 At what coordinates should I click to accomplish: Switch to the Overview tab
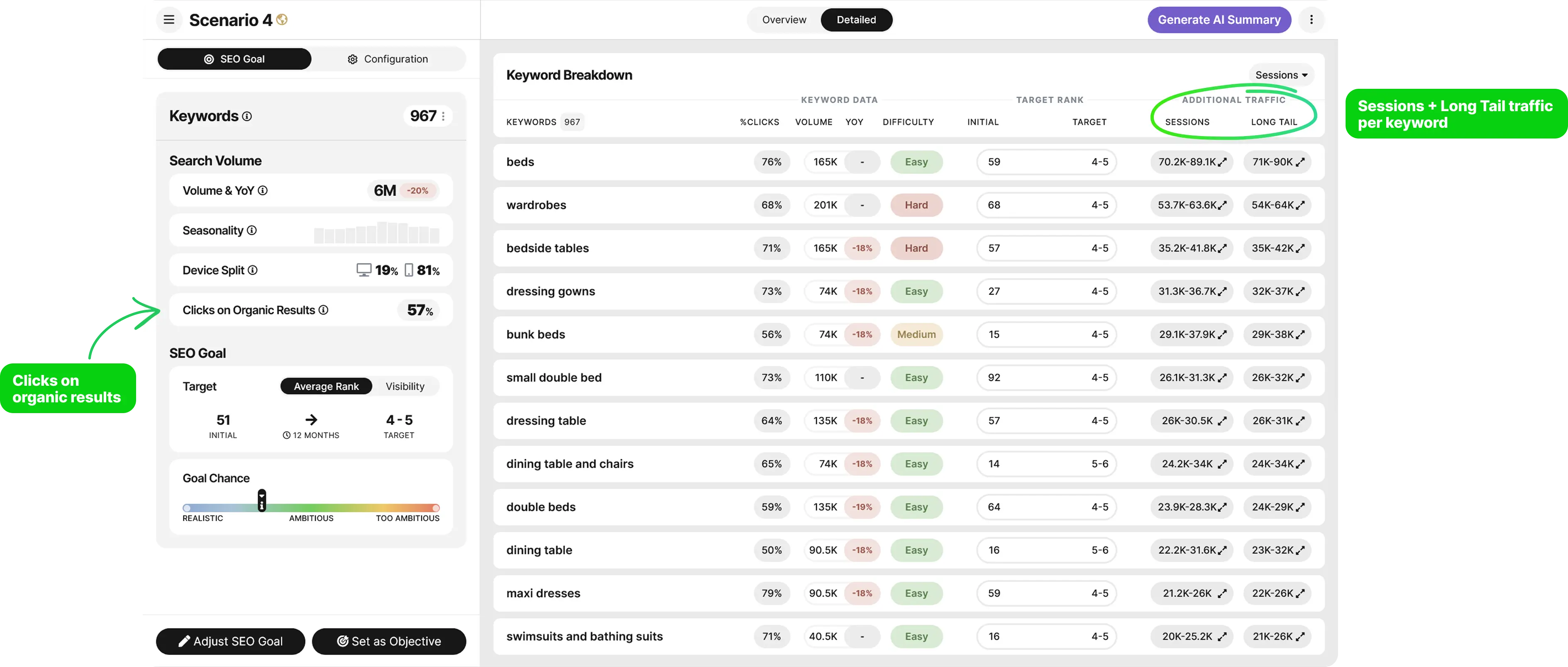(784, 19)
